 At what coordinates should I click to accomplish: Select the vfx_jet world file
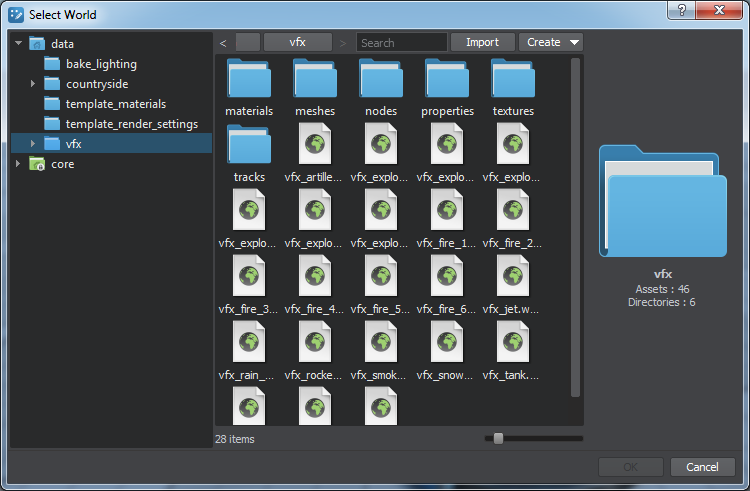coord(513,277)
